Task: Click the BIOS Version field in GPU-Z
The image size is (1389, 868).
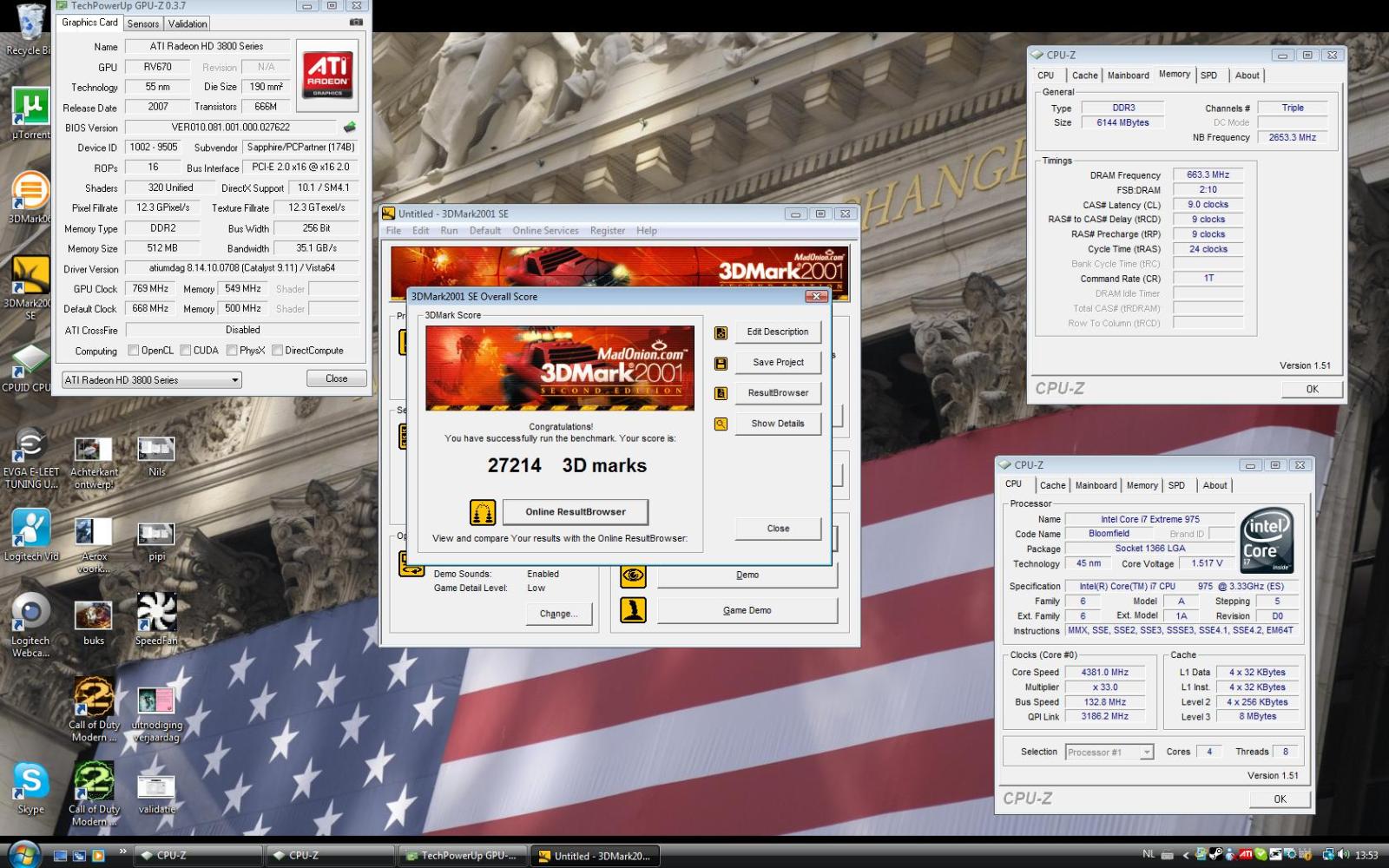Action: click(231, 128)
